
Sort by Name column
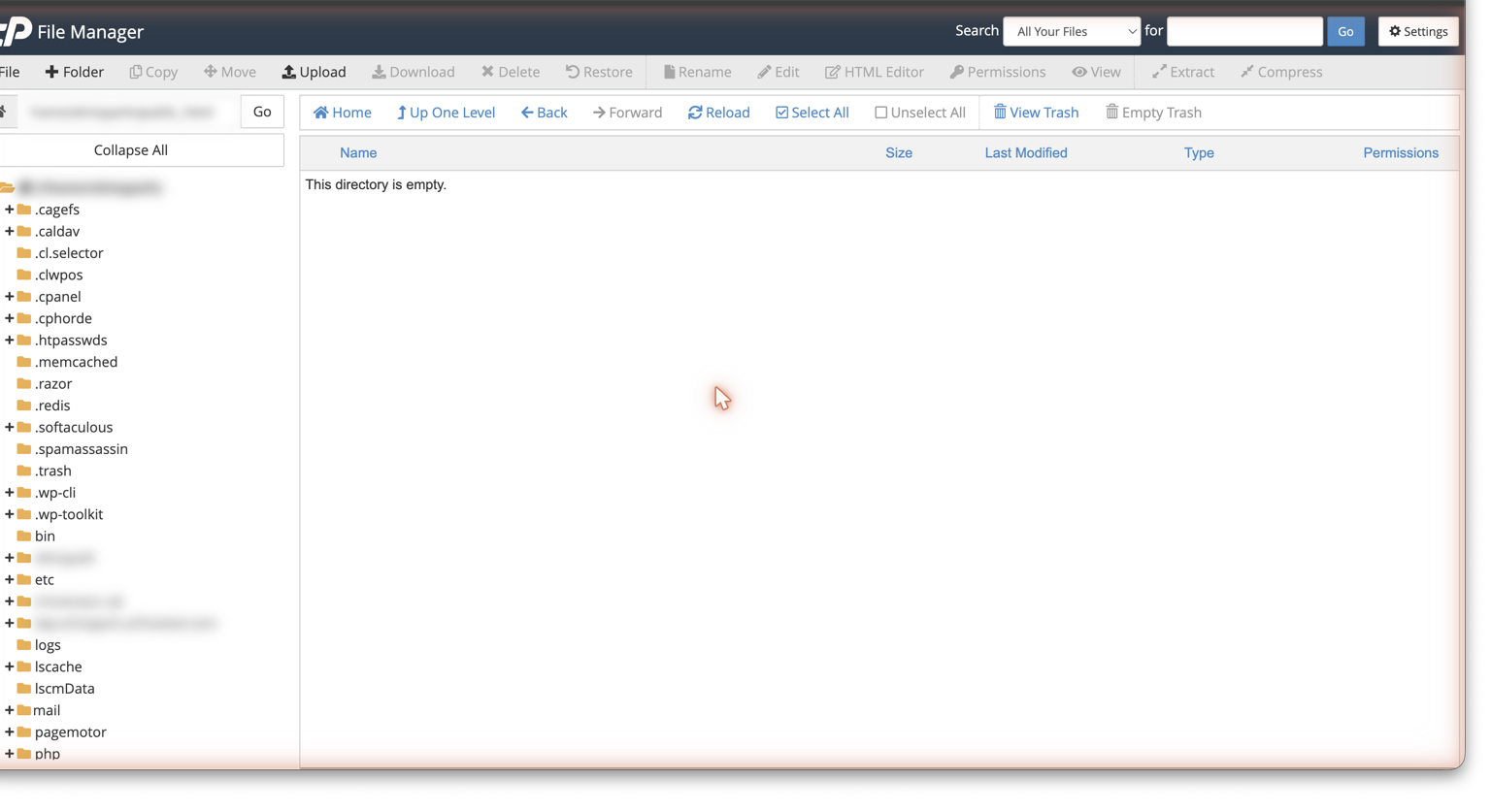point(358,153)
